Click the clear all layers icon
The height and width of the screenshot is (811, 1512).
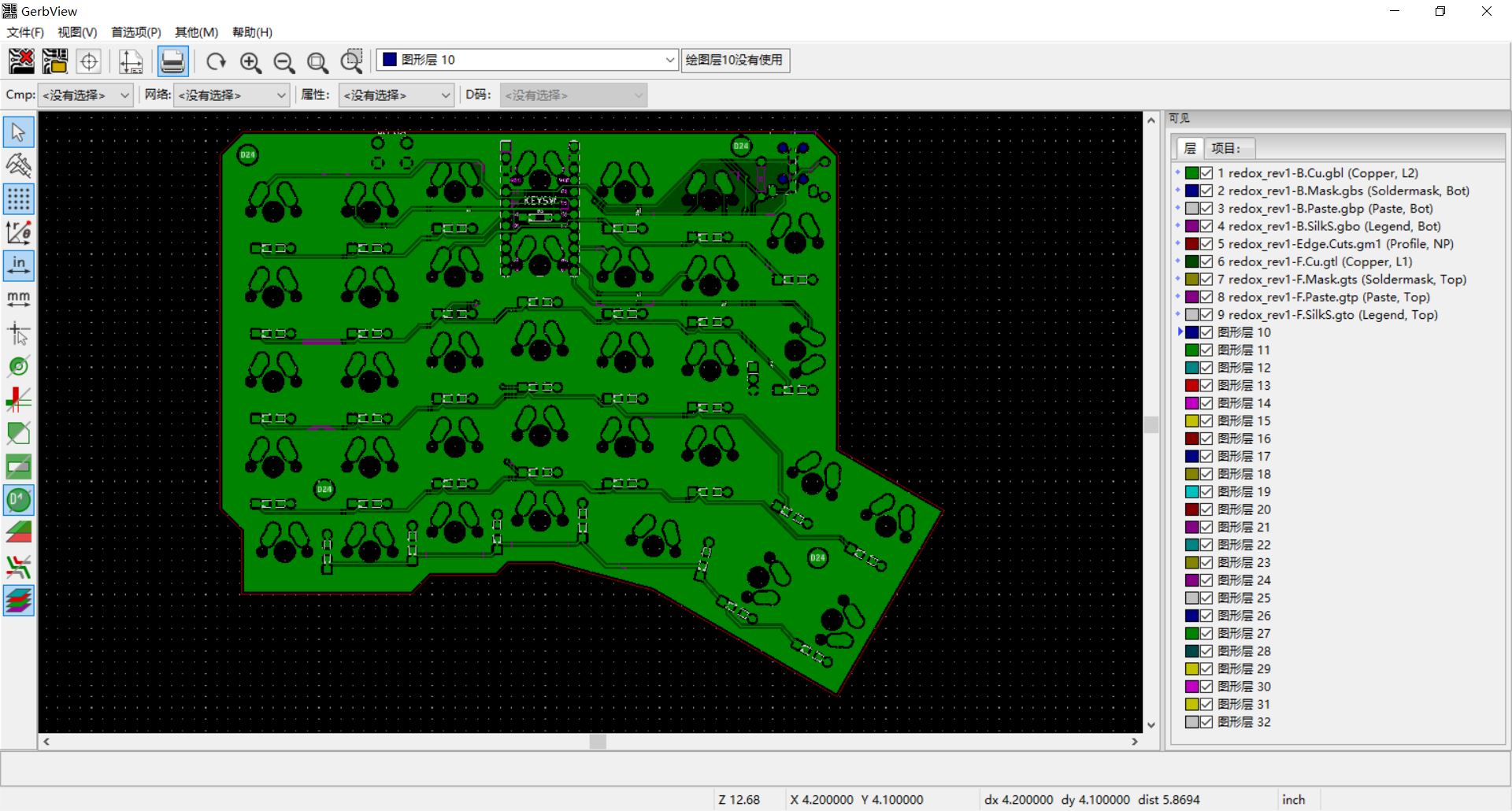pos(21,61)
